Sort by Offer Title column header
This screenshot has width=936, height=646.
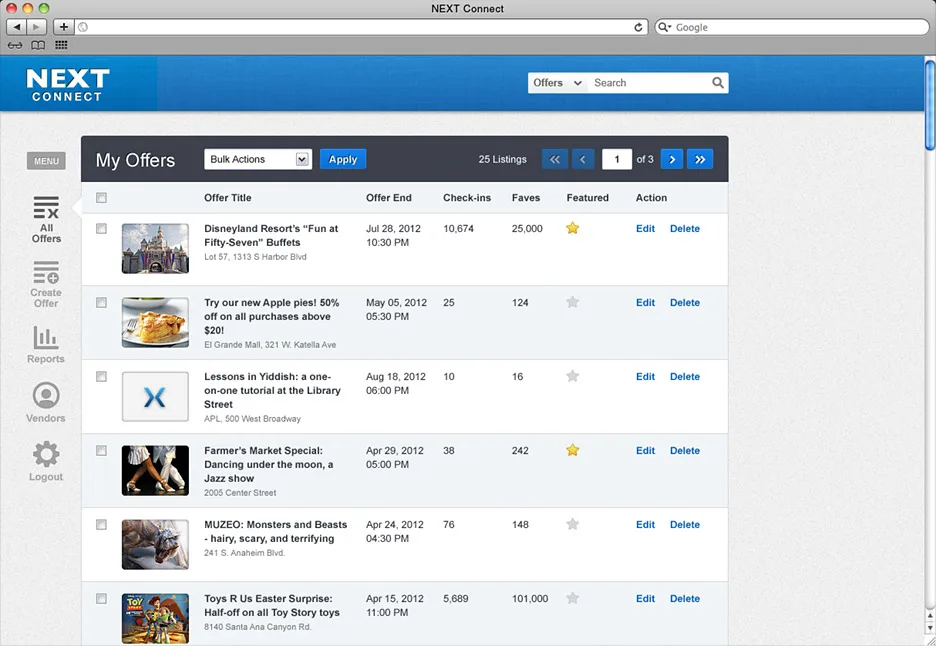click(x=227, y=198)
